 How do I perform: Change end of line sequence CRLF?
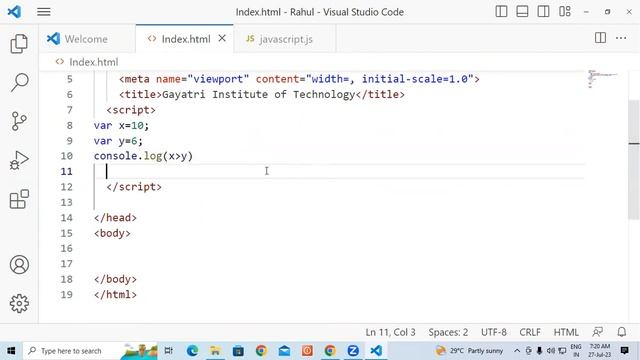530,332
